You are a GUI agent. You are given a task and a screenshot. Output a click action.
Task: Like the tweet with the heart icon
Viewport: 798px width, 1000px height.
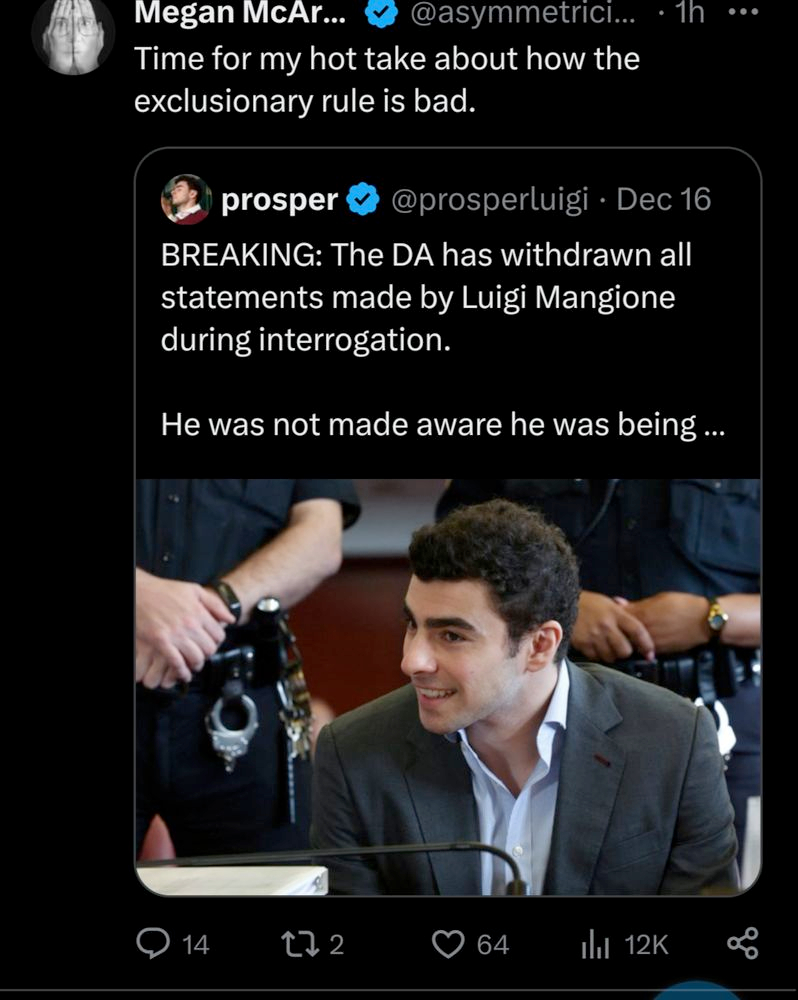[449, 943]
